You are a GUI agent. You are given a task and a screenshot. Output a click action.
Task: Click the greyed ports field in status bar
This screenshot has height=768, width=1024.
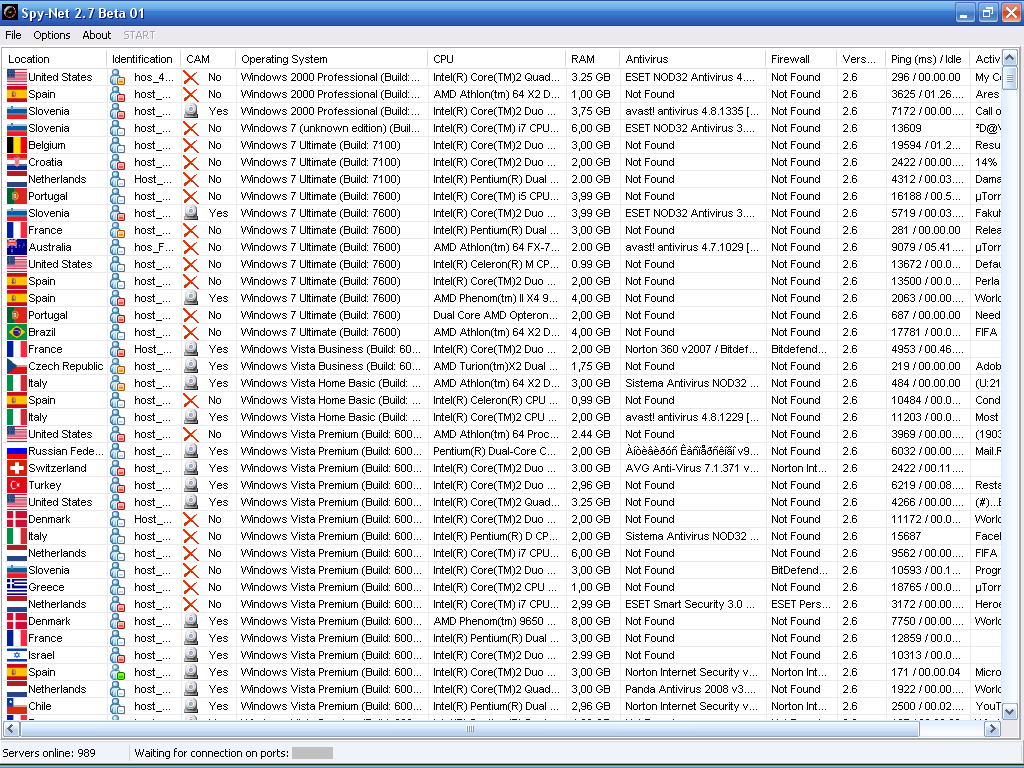[x=312, y=753]
